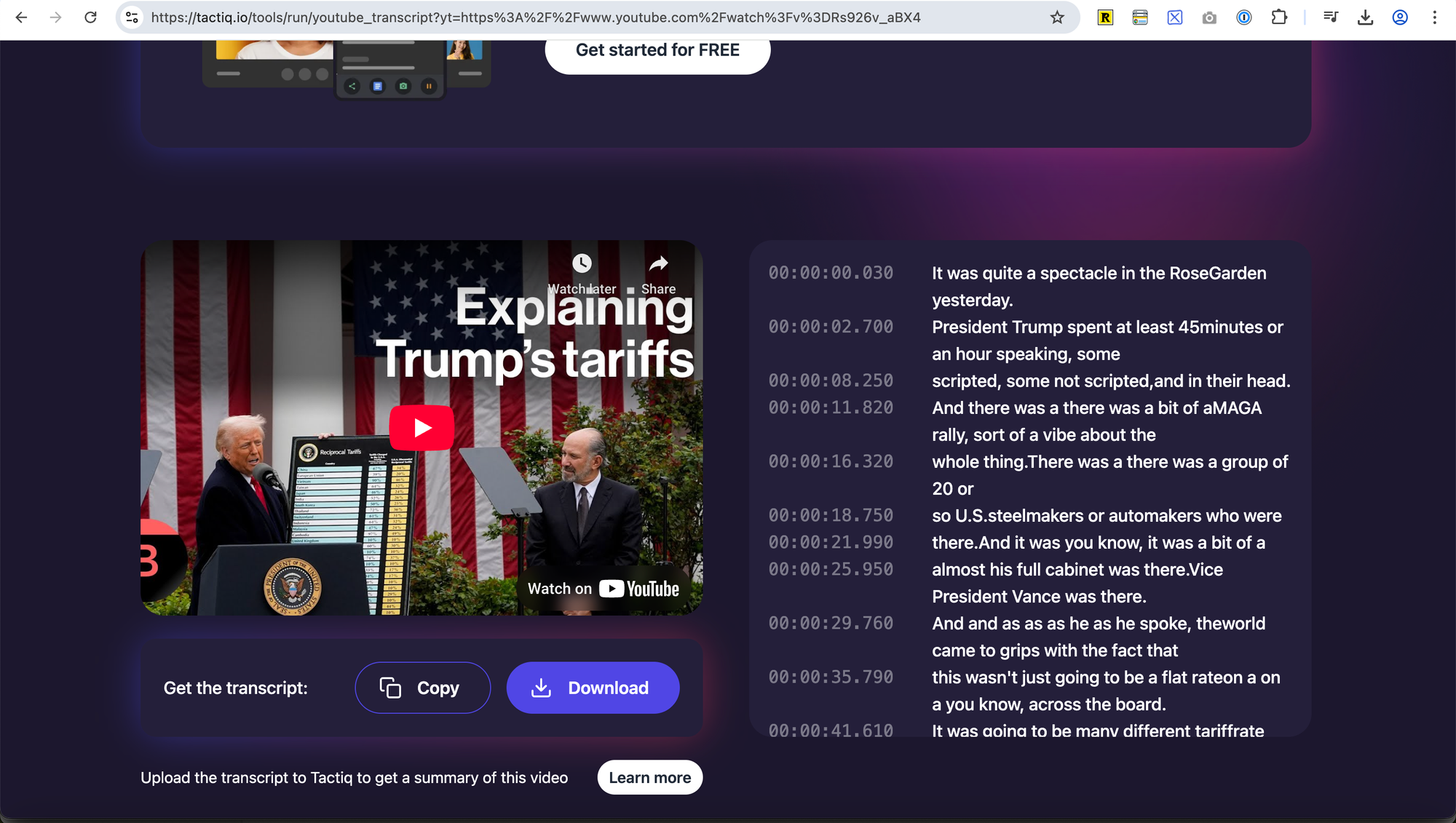Reload the page

coord(90,17)
